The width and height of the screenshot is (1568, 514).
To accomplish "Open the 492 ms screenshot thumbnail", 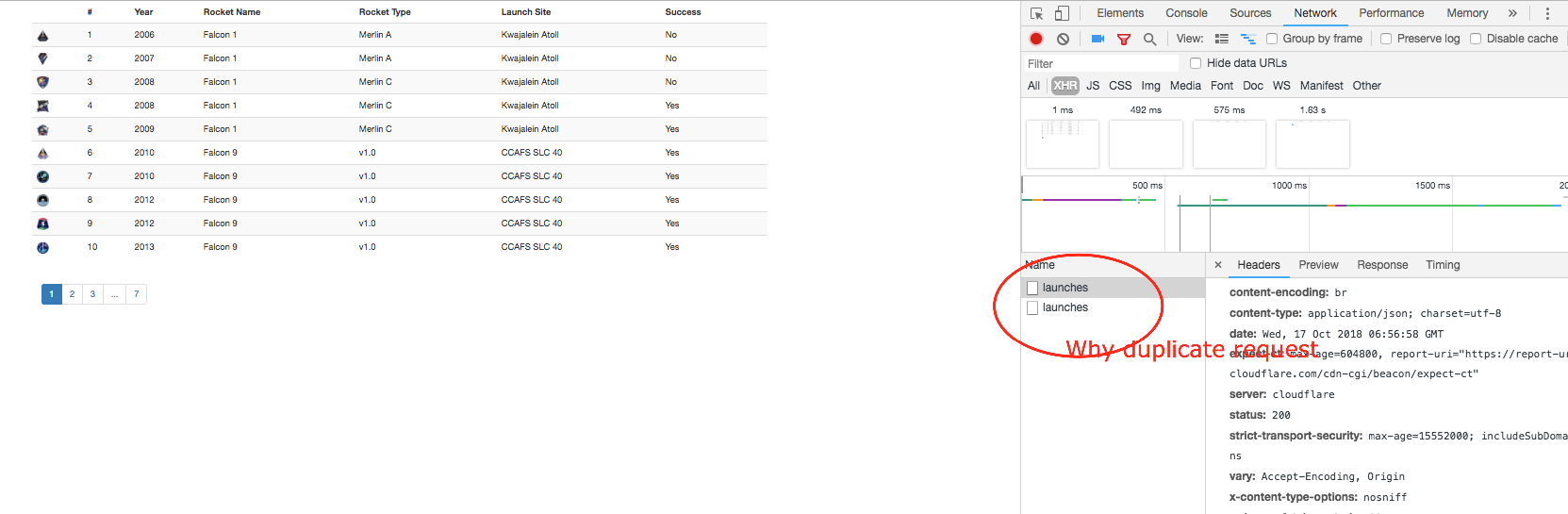I will pos(1146,143).
